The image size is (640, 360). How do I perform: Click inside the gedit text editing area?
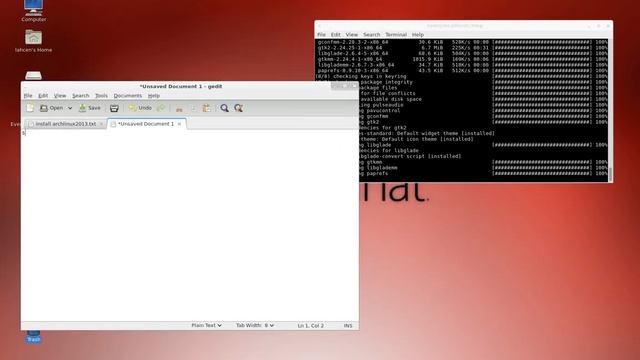190,224
